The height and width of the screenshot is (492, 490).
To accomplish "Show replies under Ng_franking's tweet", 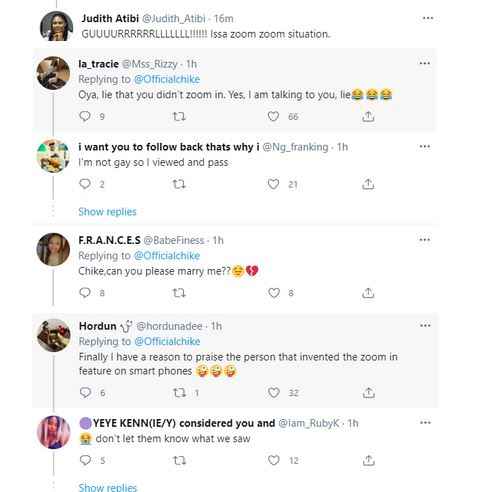I will [x=107, y=212].
